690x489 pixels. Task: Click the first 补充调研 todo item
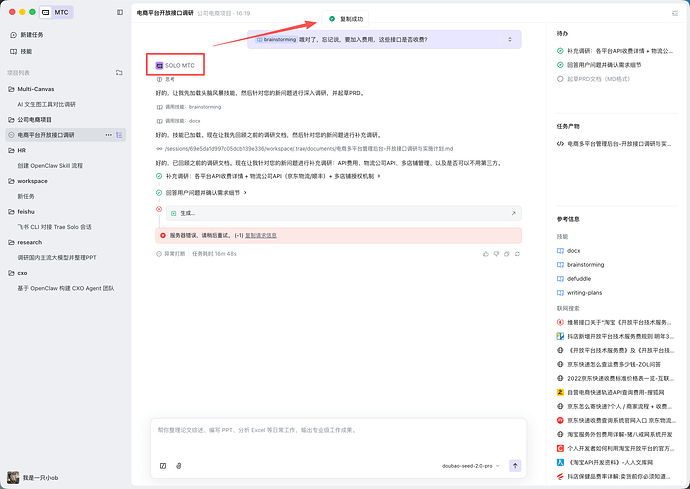coord(615,51)
